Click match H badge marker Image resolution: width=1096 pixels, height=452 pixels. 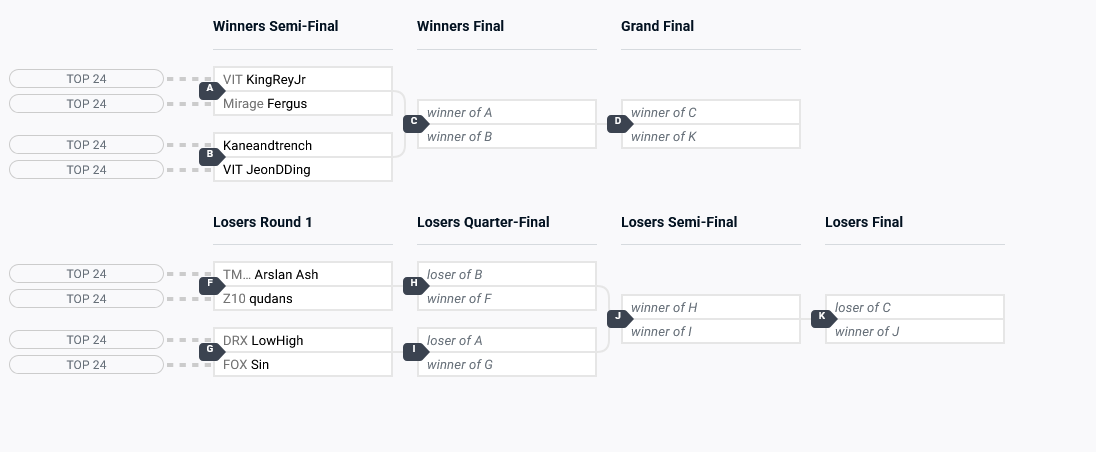pyautogui.click(x=414, y=285)
